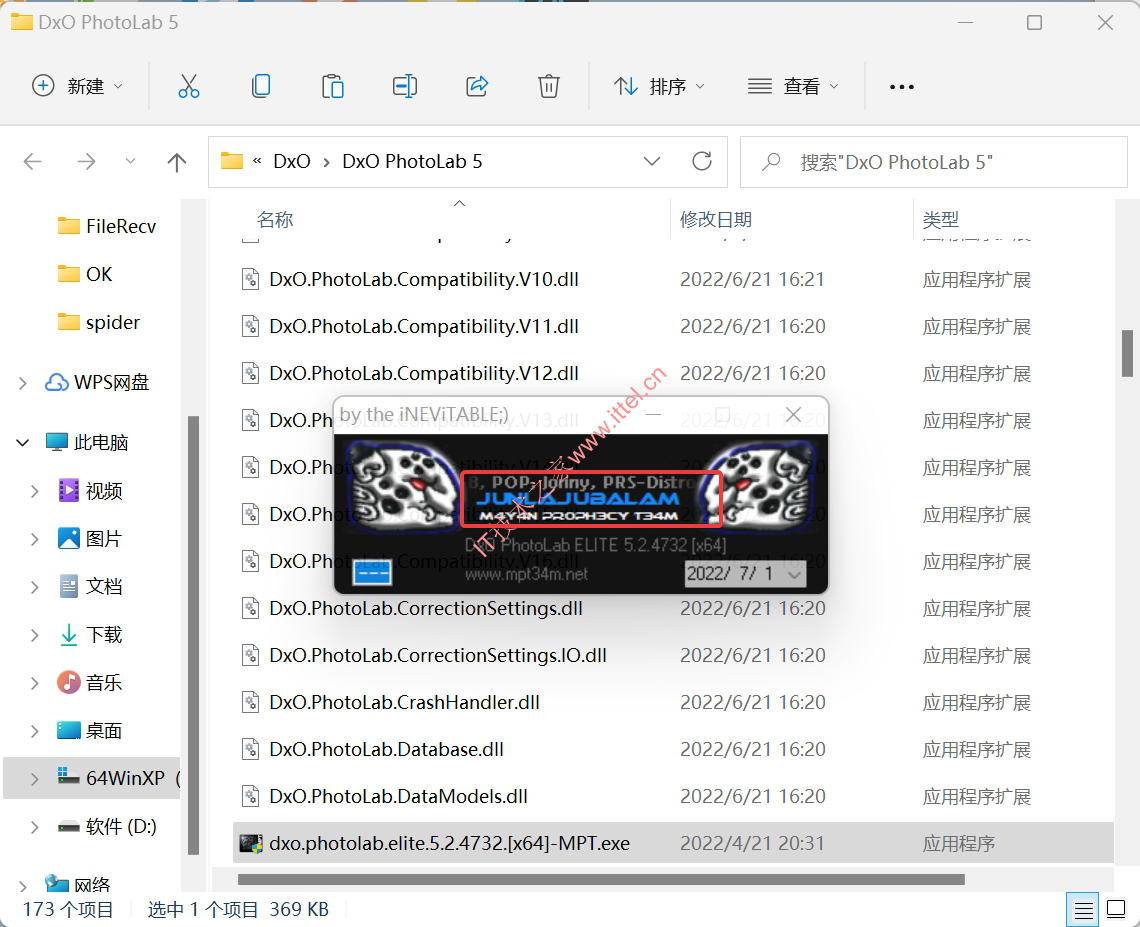This screenshot has width=1140, height=927.
Task: Close the iNEViTABLE patcher window
Action: (793, 414)
